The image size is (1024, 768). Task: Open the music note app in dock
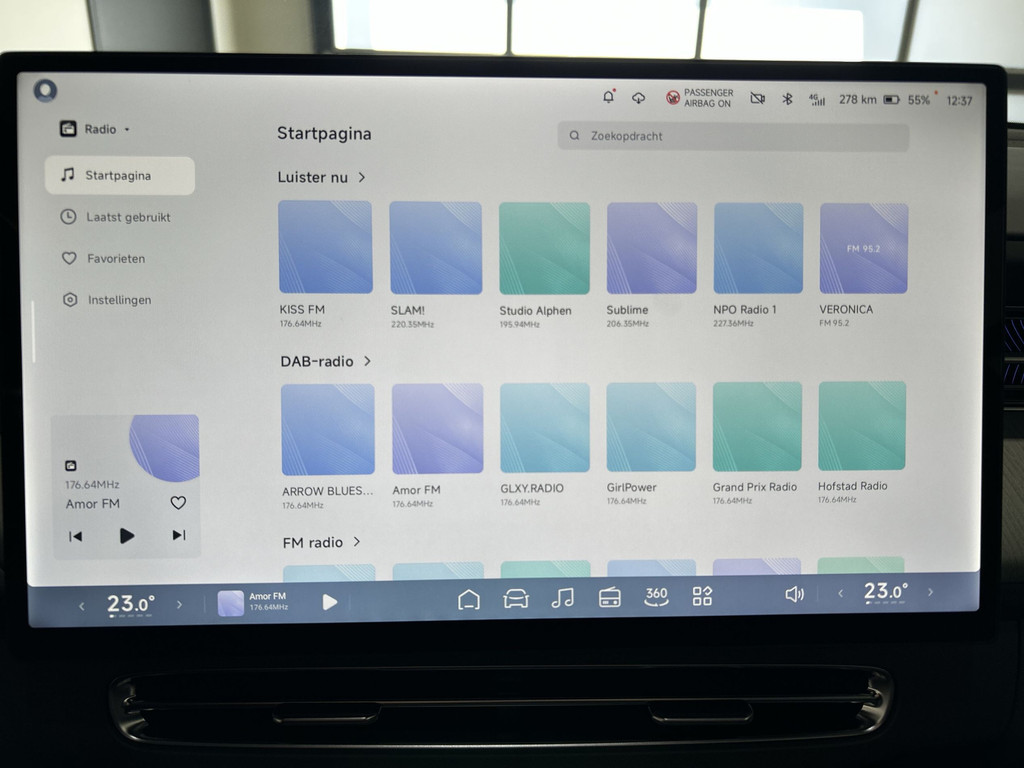[x=563, y=598]
